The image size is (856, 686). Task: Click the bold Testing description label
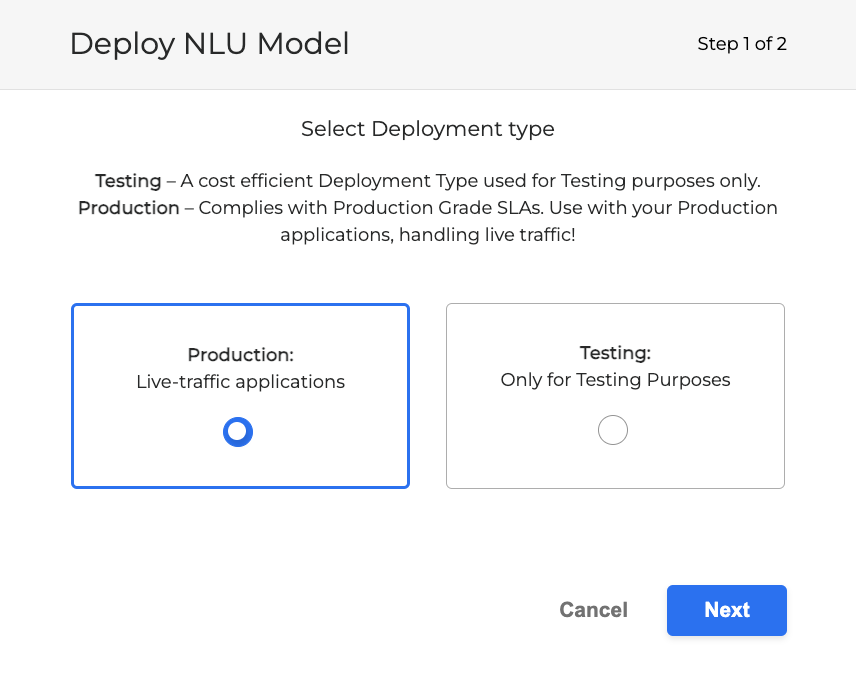[127, 181]
